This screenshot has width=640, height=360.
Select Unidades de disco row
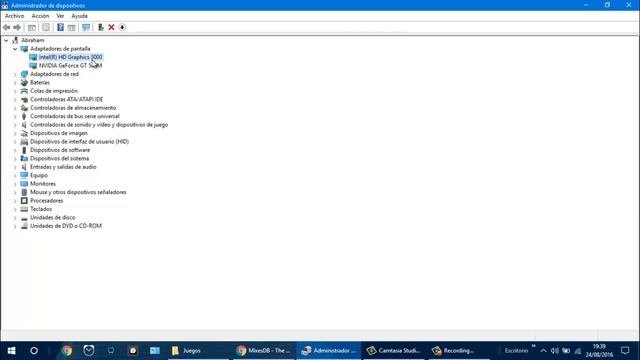tap(53, 218)
